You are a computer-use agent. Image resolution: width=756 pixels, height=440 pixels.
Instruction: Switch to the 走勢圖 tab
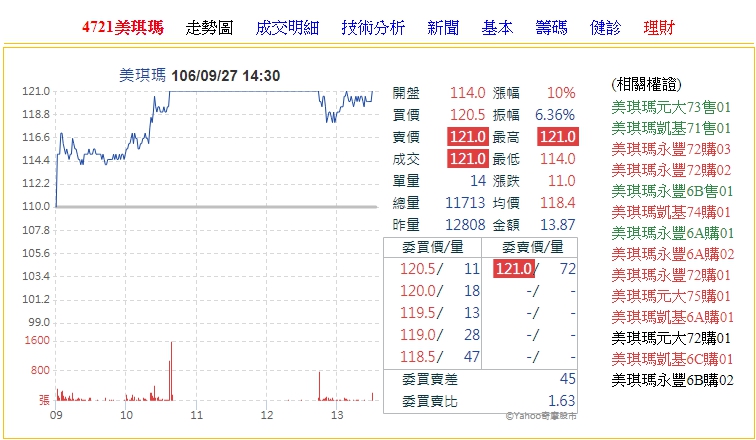pos(209,27)
